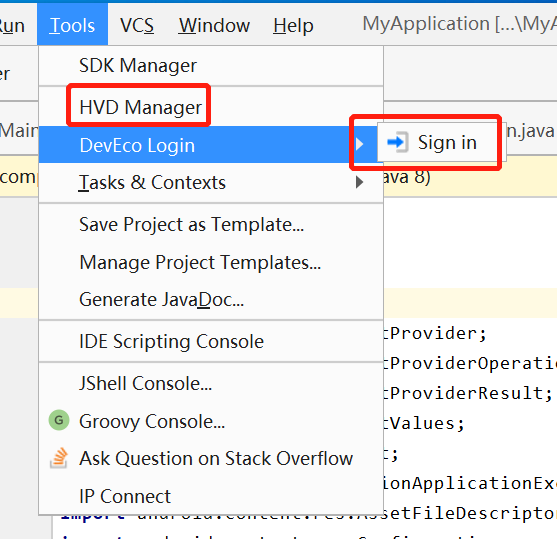Open Tasks & Contexts submenu
This screenshot has width=557, height=539.
(x=211, y=182)
